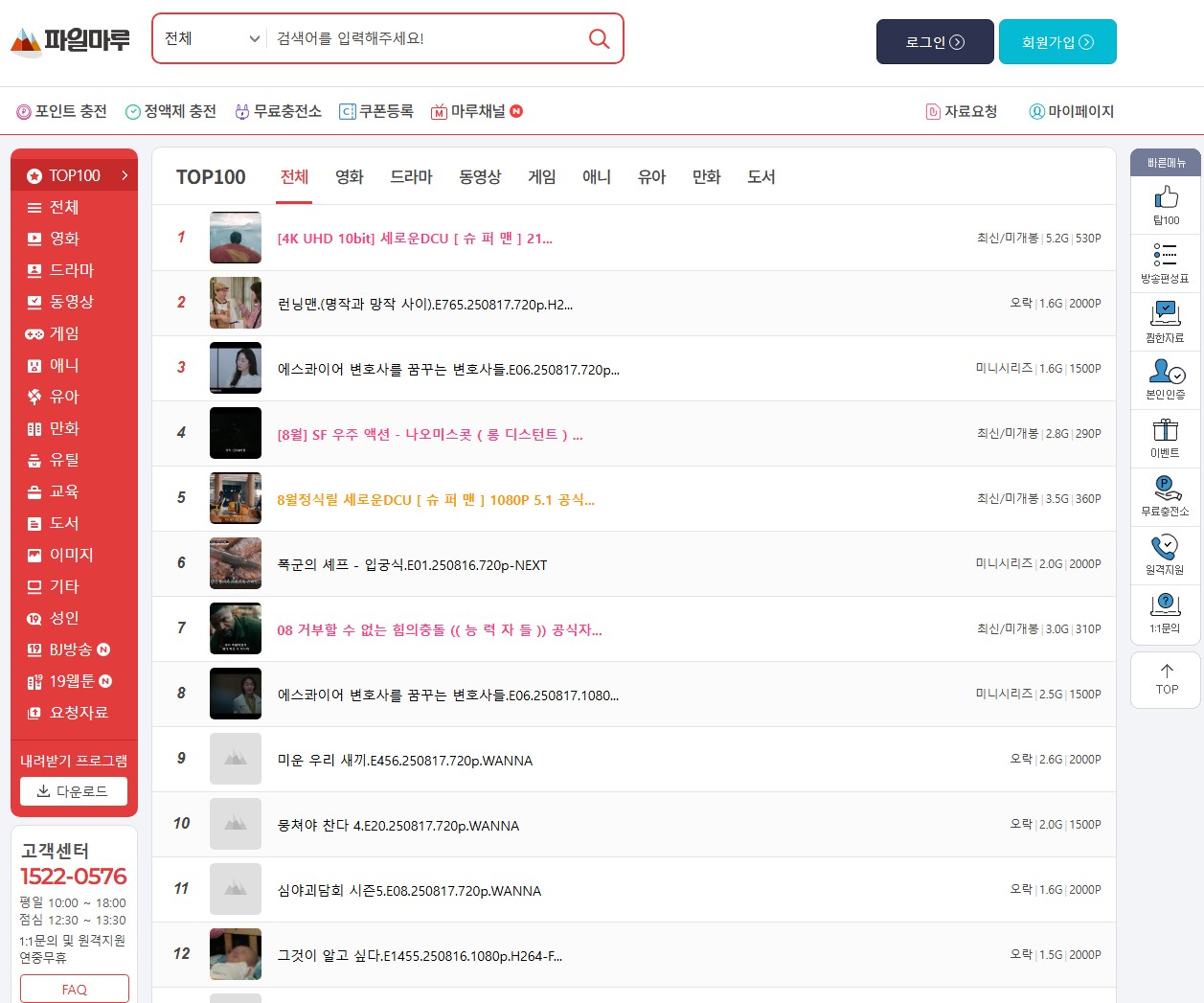The width and height of the screenshot is (1204, 1003).
Task: Open the 게임 category in sidebar
Action: tap(63, 333)
